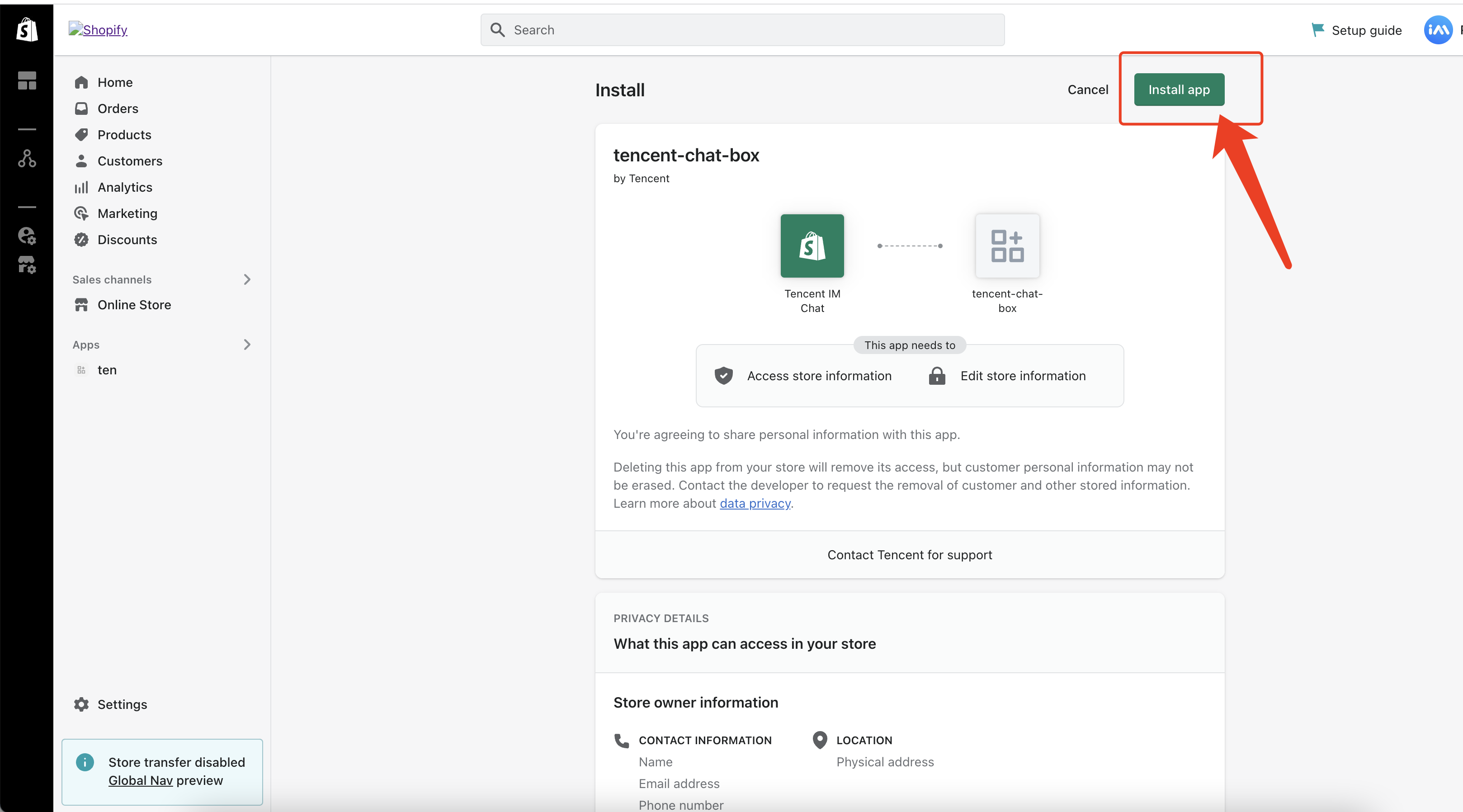Click the Sales channels heading

pos(112,279)
